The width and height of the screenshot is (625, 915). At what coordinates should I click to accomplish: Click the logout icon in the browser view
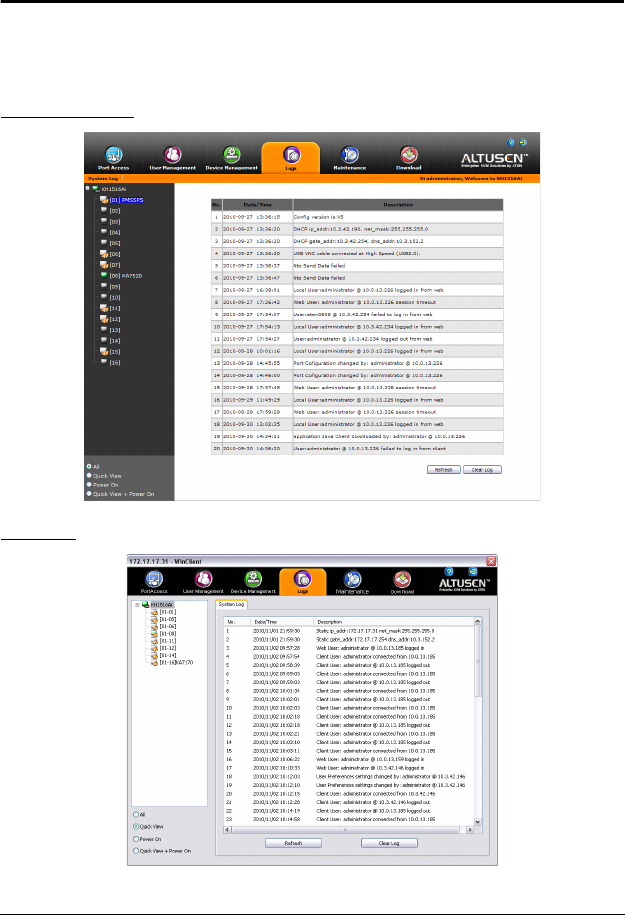[x=523, y=142]
